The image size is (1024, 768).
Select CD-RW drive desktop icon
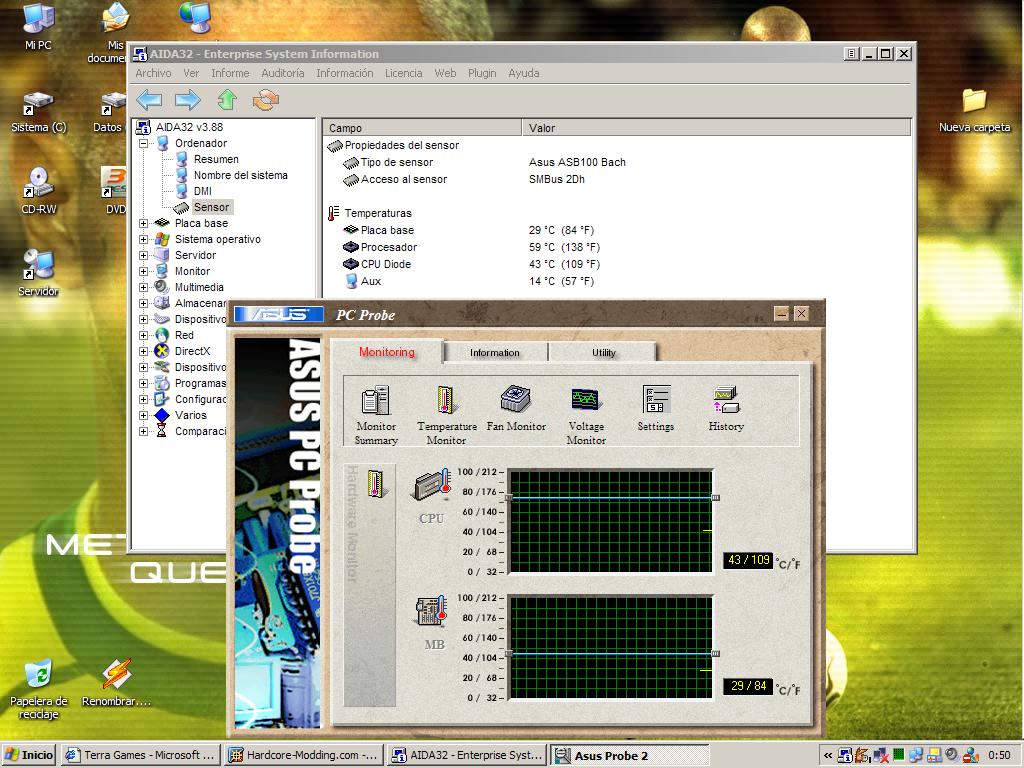[x=39, y=191]
